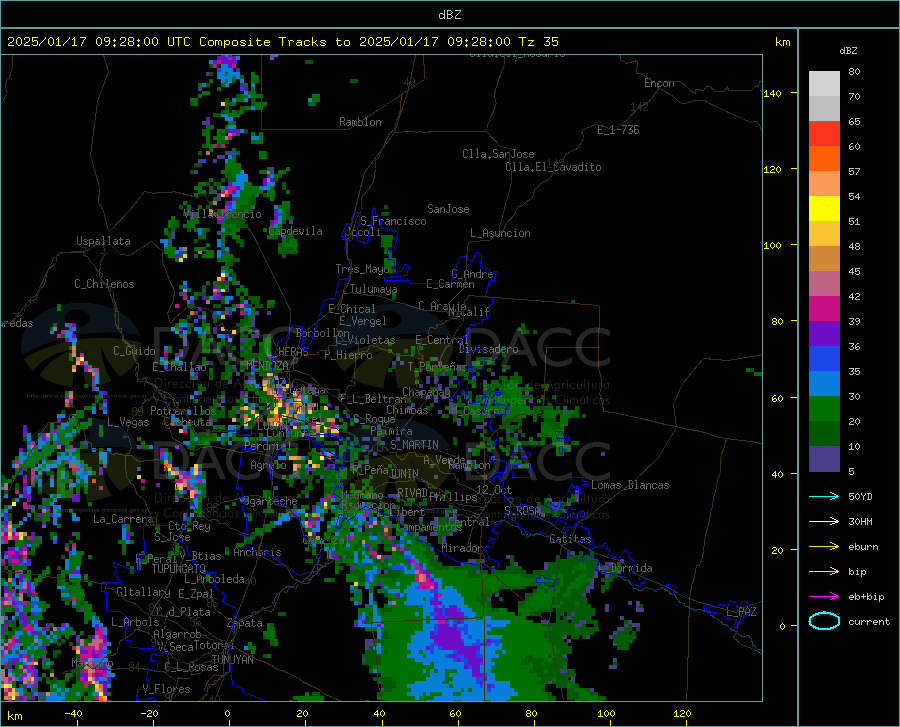Screen dimensions: 900x727
Task: Click the E_1-736 label
Action: tap(618, 130)
